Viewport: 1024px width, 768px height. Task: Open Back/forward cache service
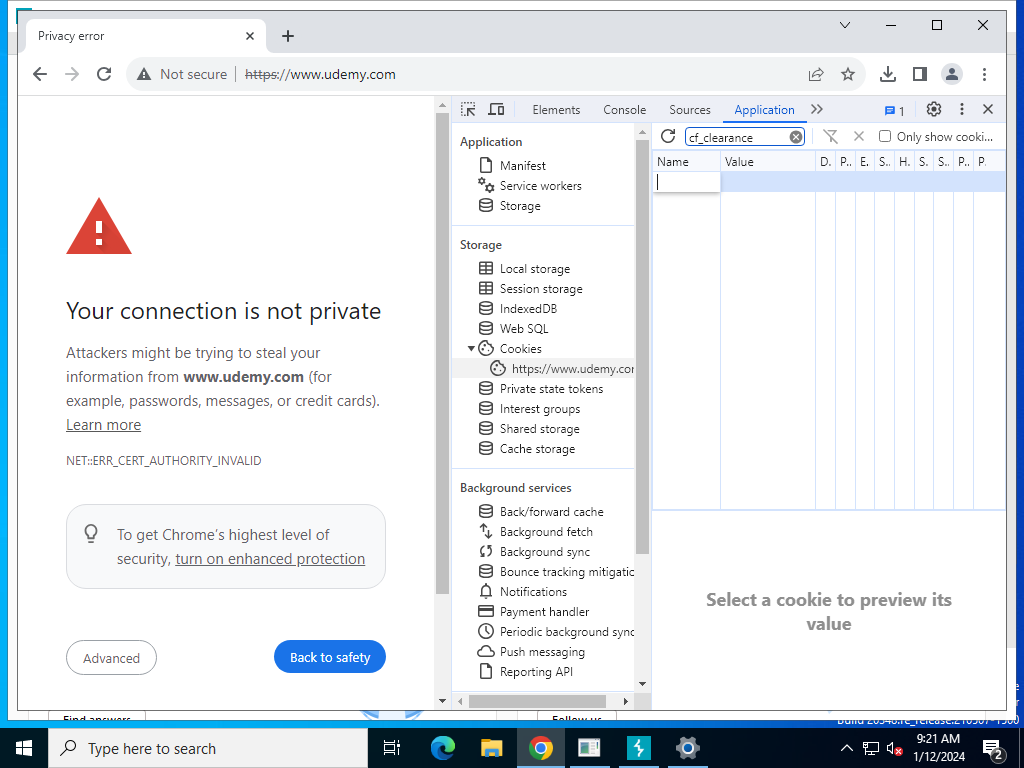point(551,511)
